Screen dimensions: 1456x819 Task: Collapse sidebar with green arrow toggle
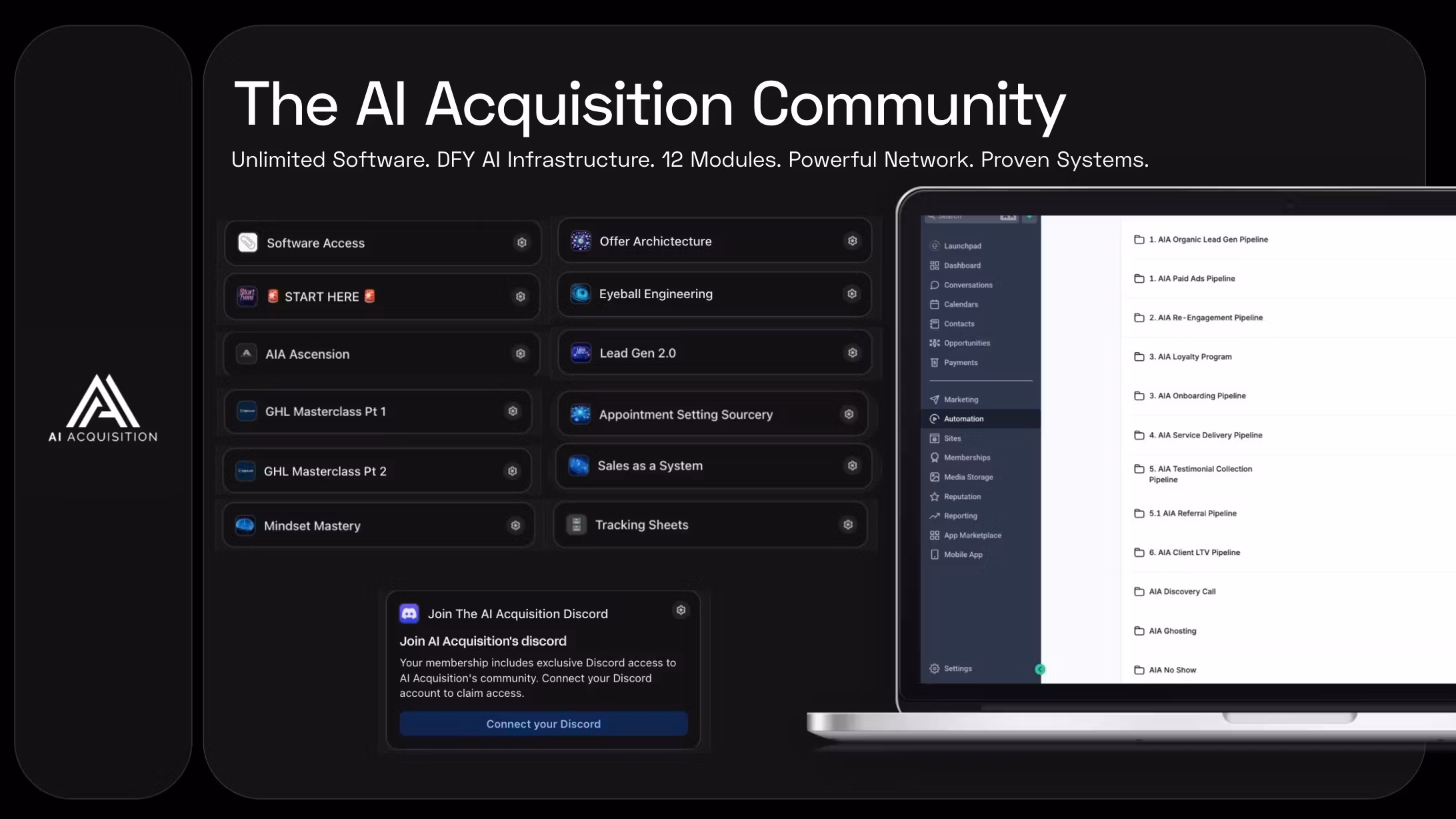[x=1040, y=669]
